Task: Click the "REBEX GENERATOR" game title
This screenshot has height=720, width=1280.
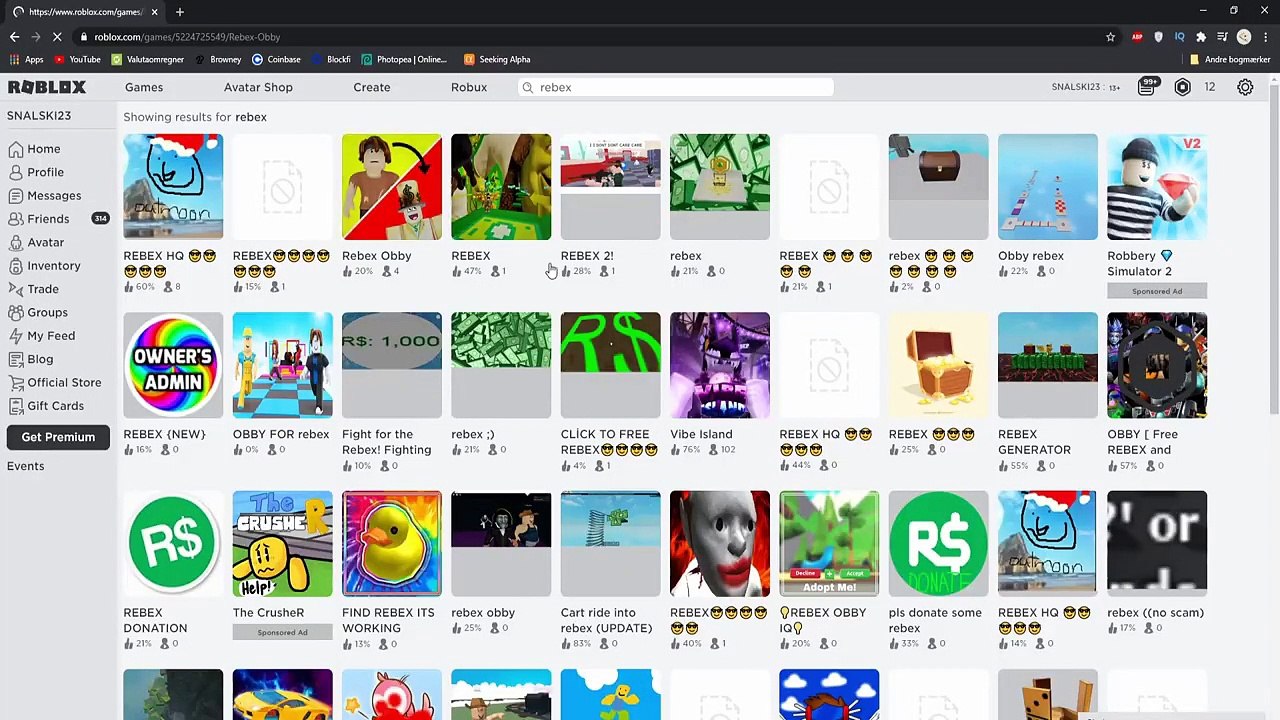Action: coord(1034,442)
